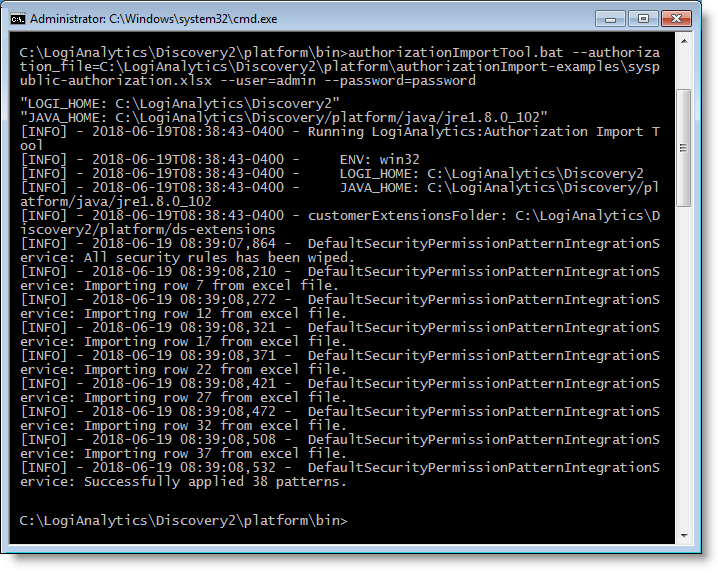The image size is (718, 585).
Task: Click the timestamp '2018-06-19 08:39:08,472'
Action: pyautogui.click(x=184, y=411)
